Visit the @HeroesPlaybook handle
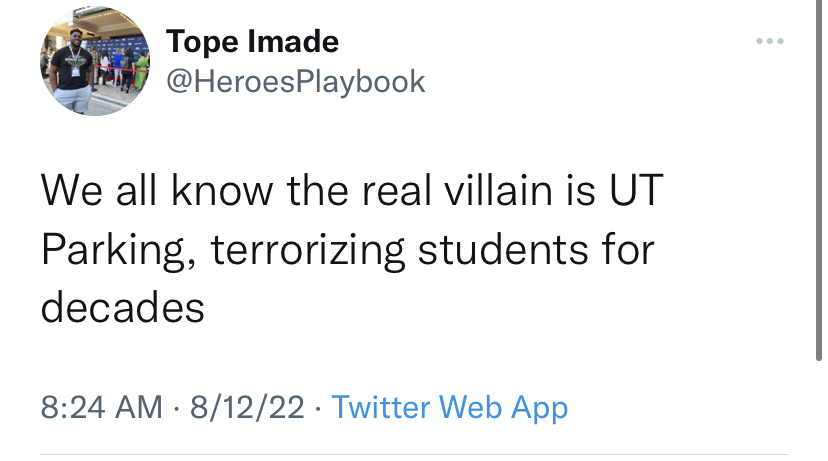Viewport: 828px width, 461px height. point(295,81)
